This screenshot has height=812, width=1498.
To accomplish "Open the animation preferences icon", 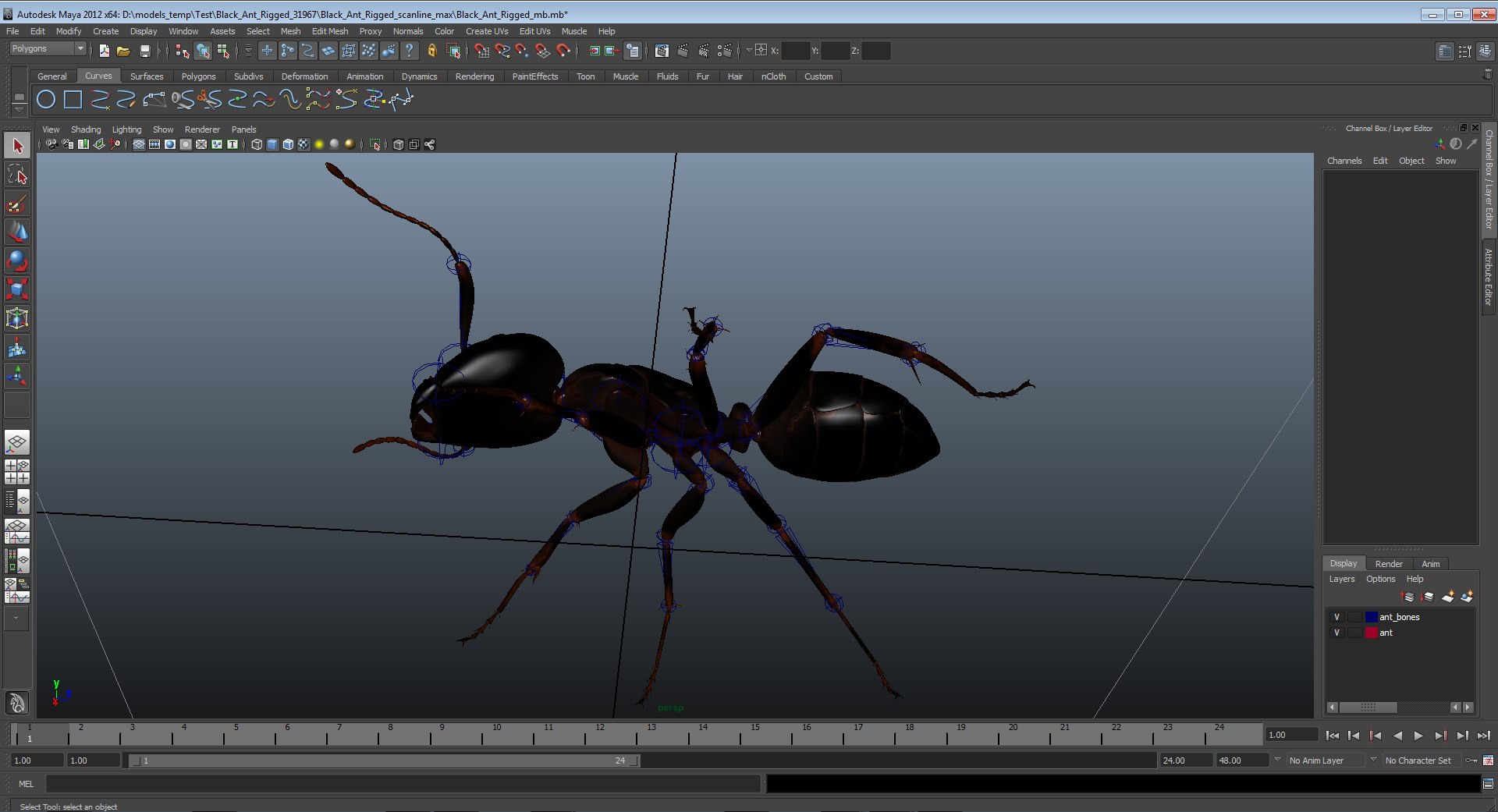I will (1488, 761).
